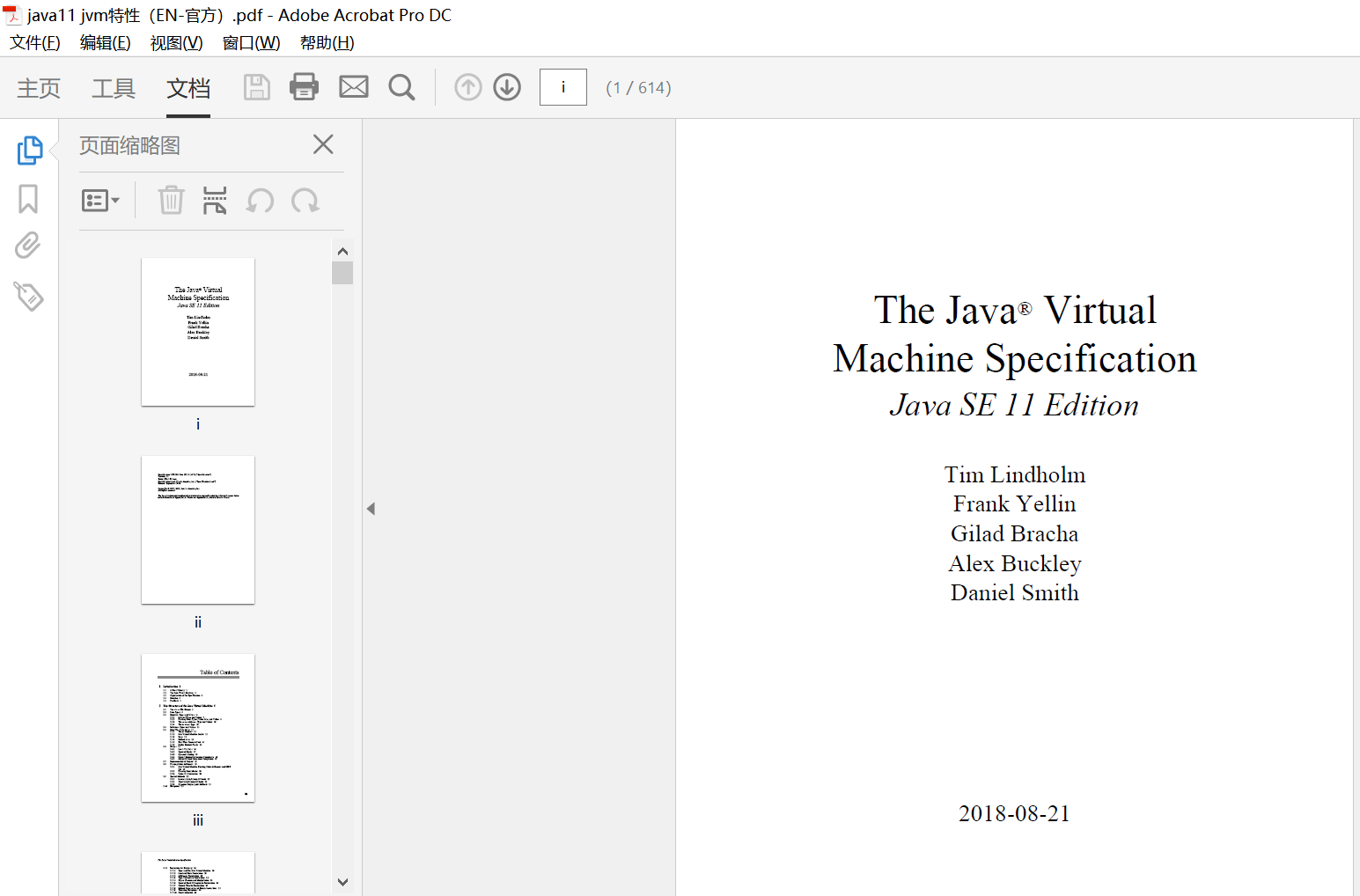Open the 视图(V) menu
Screen dimensions: 1360x896
(x=177, y=43)
